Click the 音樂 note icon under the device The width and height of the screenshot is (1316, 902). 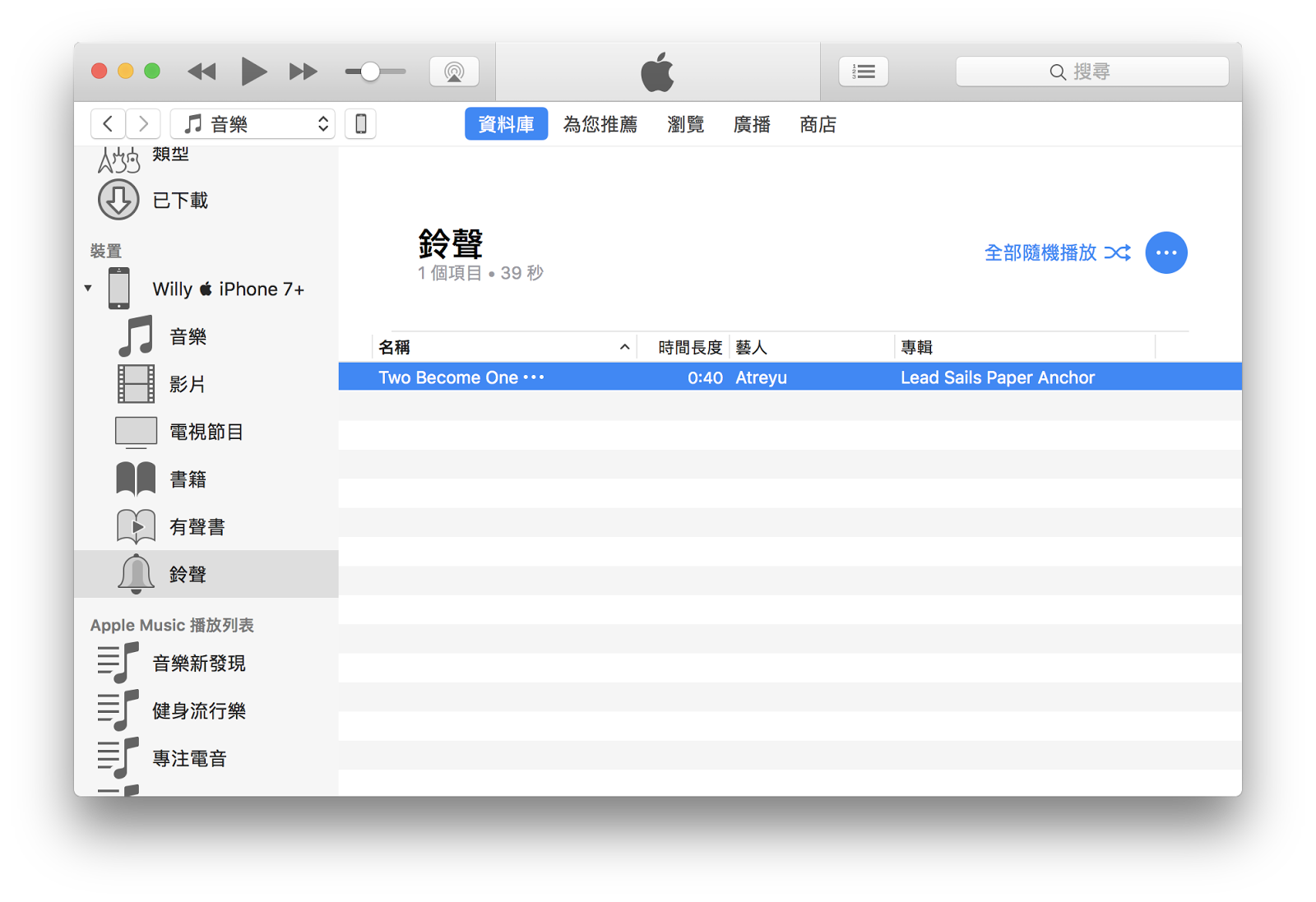[136, 336]
